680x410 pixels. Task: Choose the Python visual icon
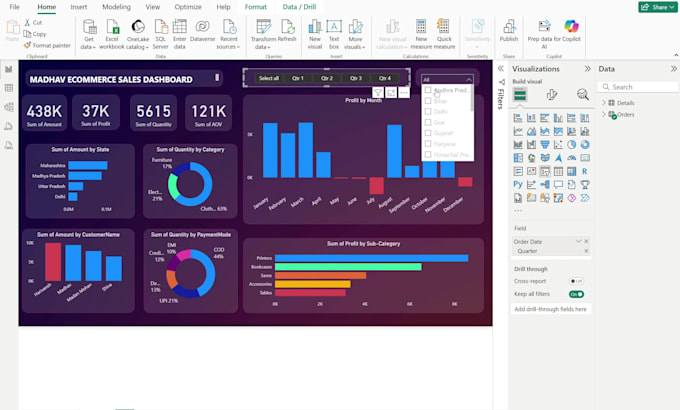pos(518,184)
